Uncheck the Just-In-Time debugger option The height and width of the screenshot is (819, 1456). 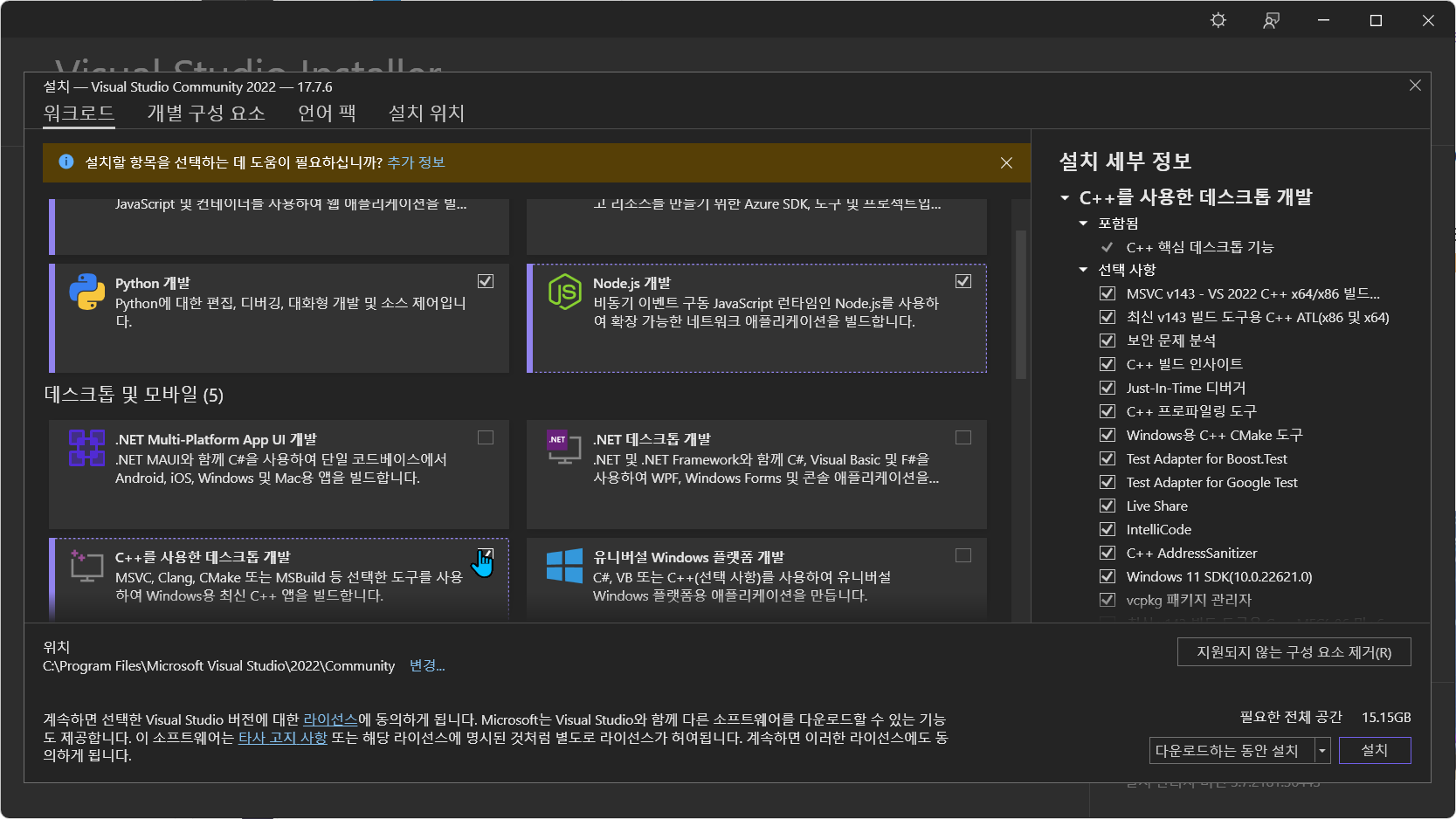point(1108,388)
